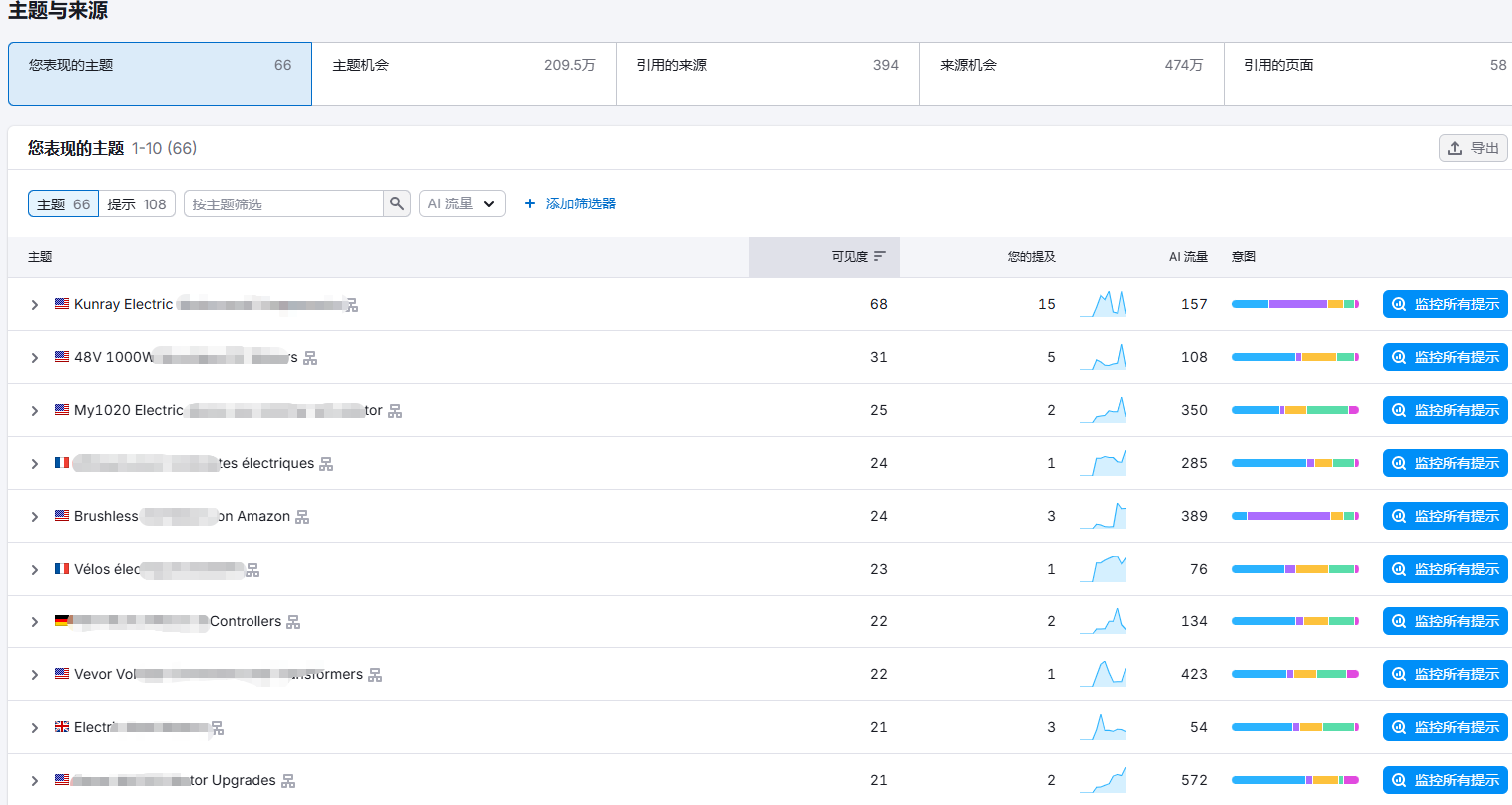Open the trend sparkline for Brushless row
The image size is (1512, 805).
point(1103,516)
